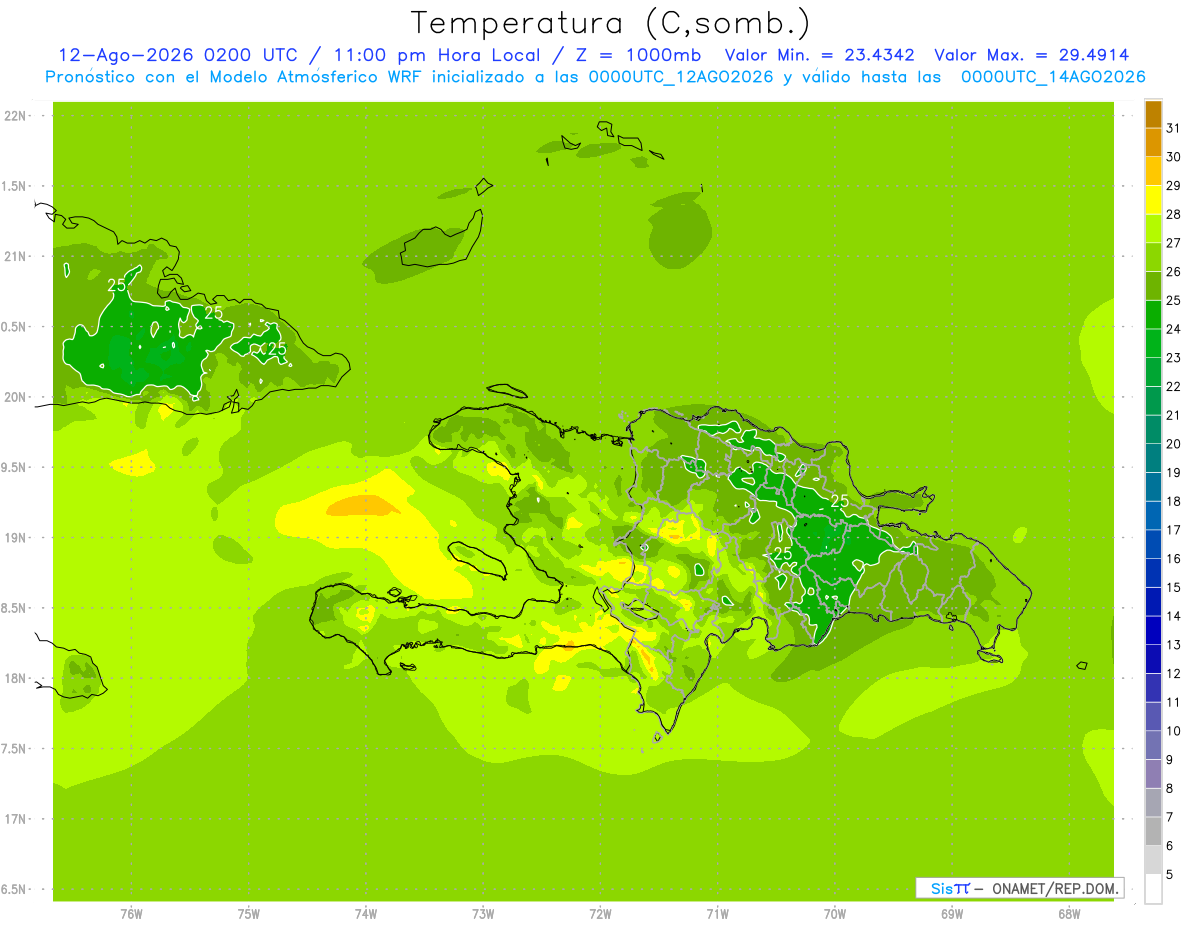
Task: Click the "71W" longitude axis label
Action: point(717,915)
